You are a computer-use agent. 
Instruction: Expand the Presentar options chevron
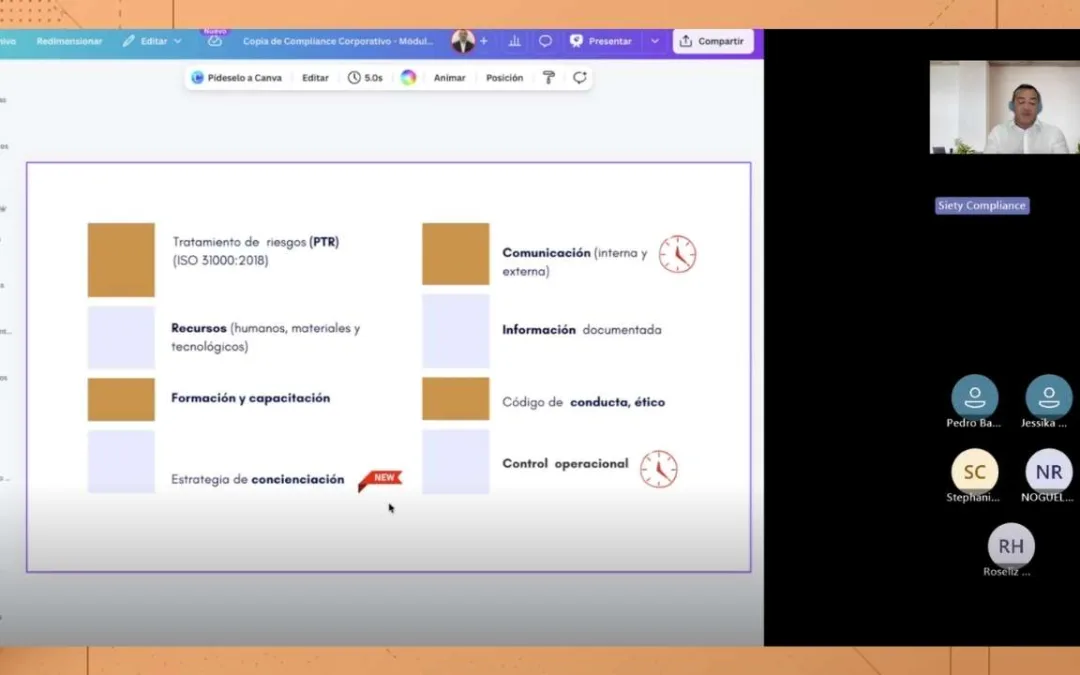coord(654,41)
